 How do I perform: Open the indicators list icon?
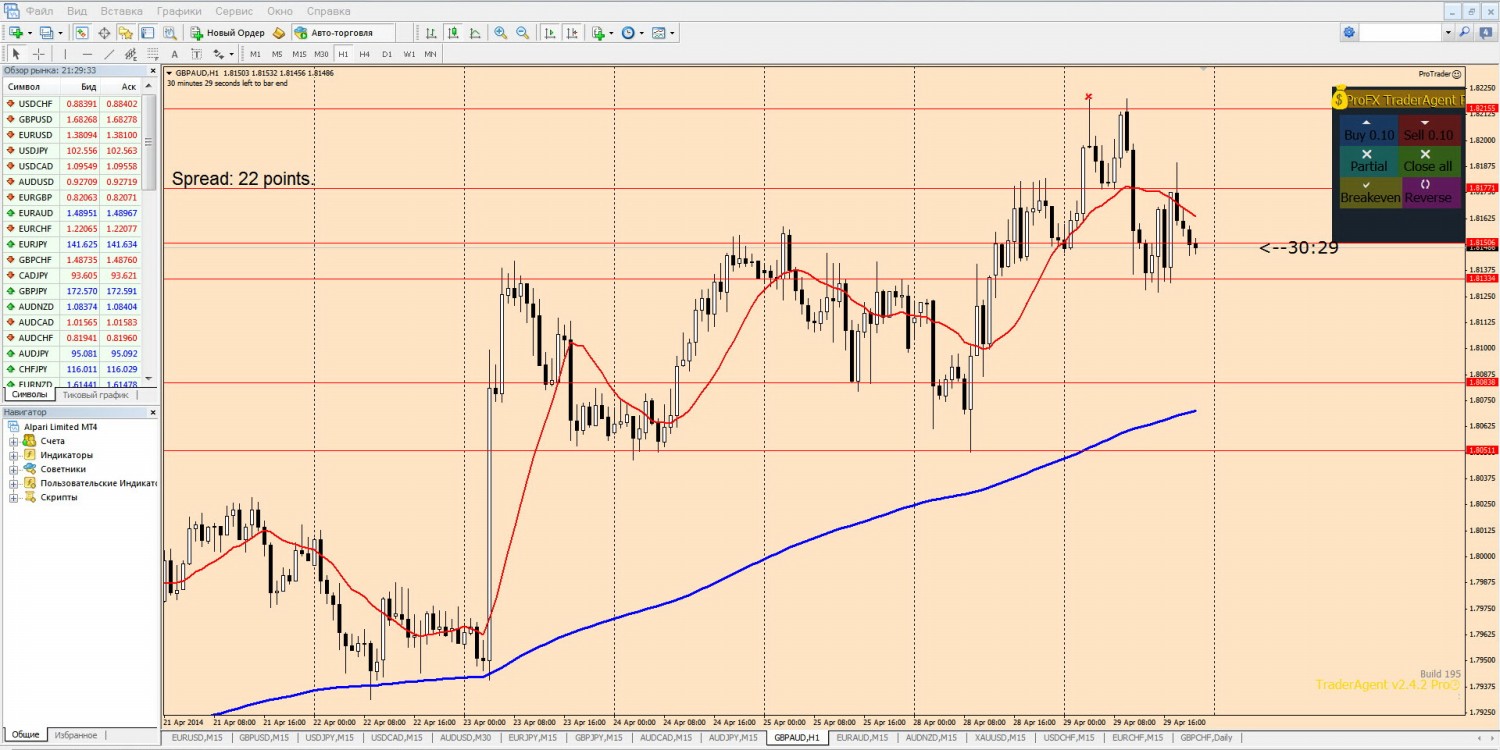(x=598, y=33)
